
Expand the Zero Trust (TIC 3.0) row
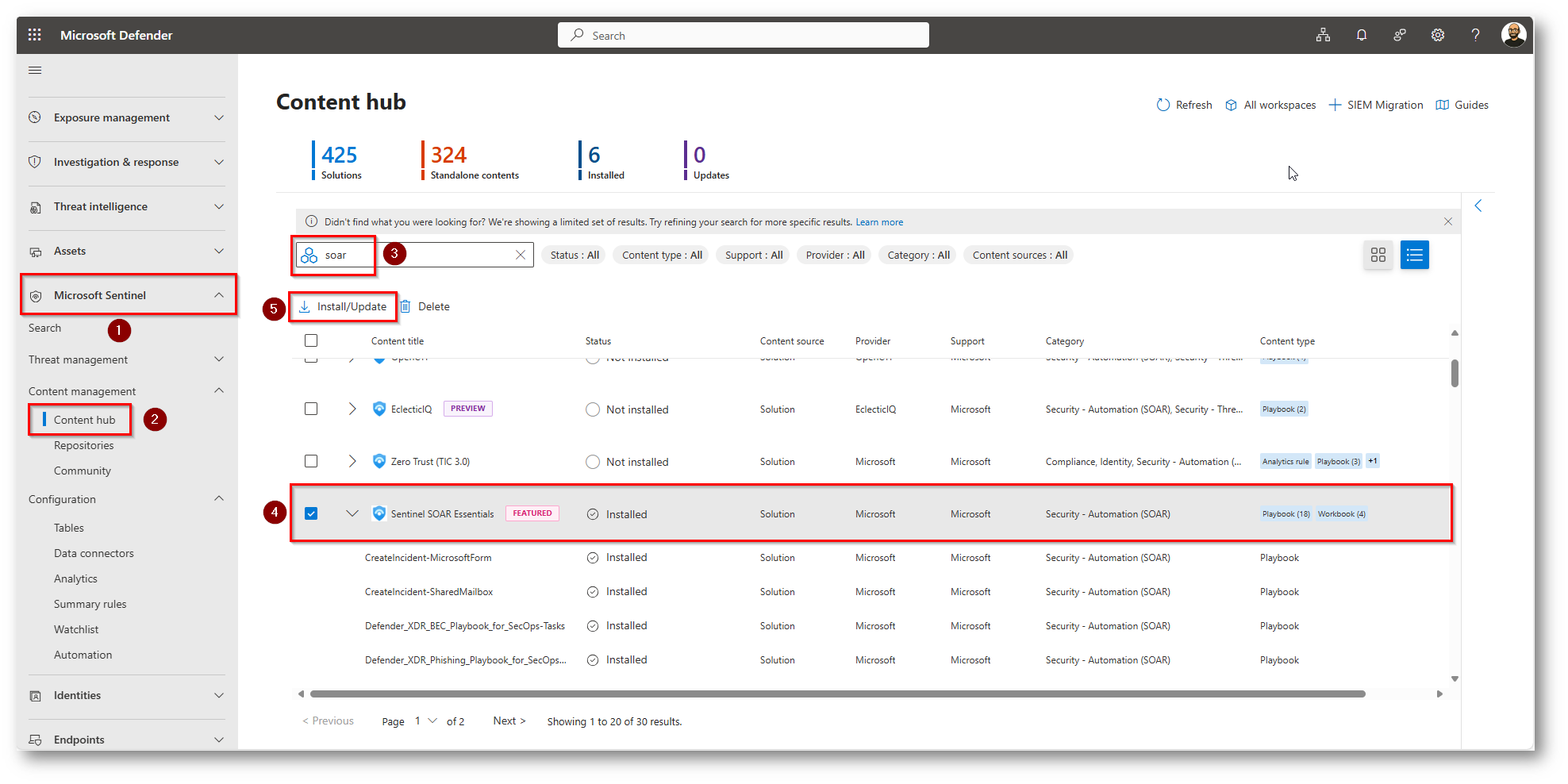(x=352, y=461)
